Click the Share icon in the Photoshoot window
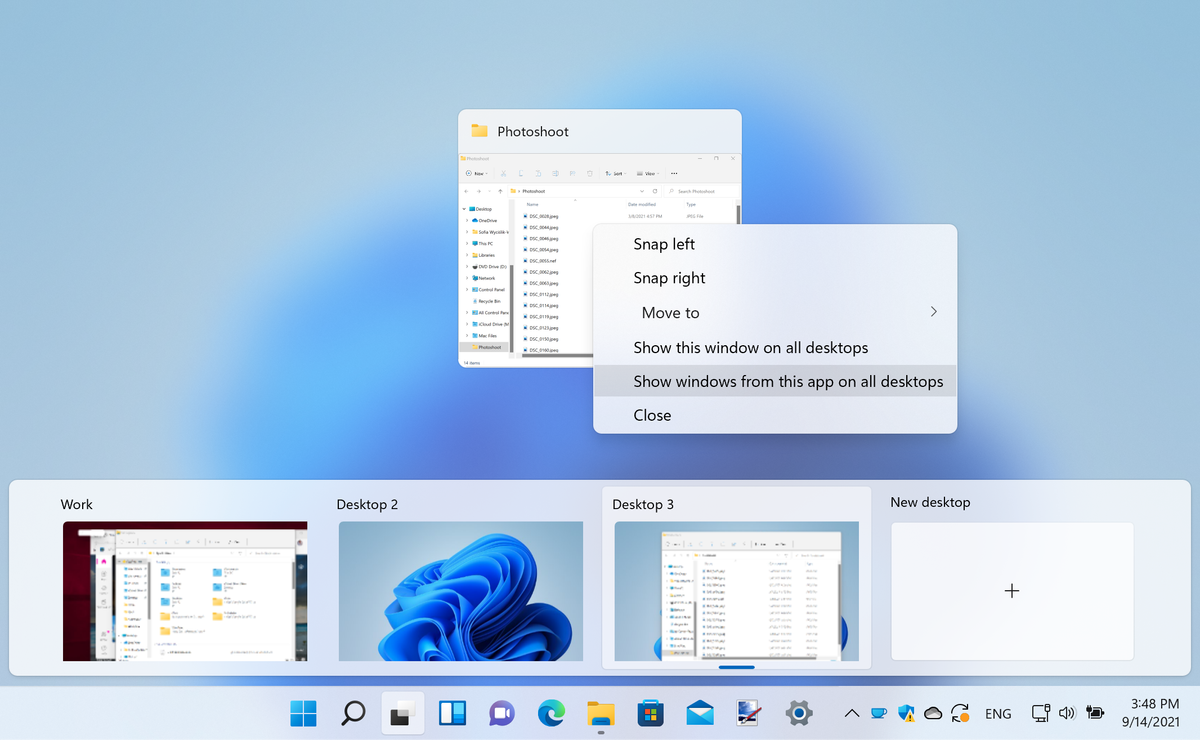 tap(573, 173)
